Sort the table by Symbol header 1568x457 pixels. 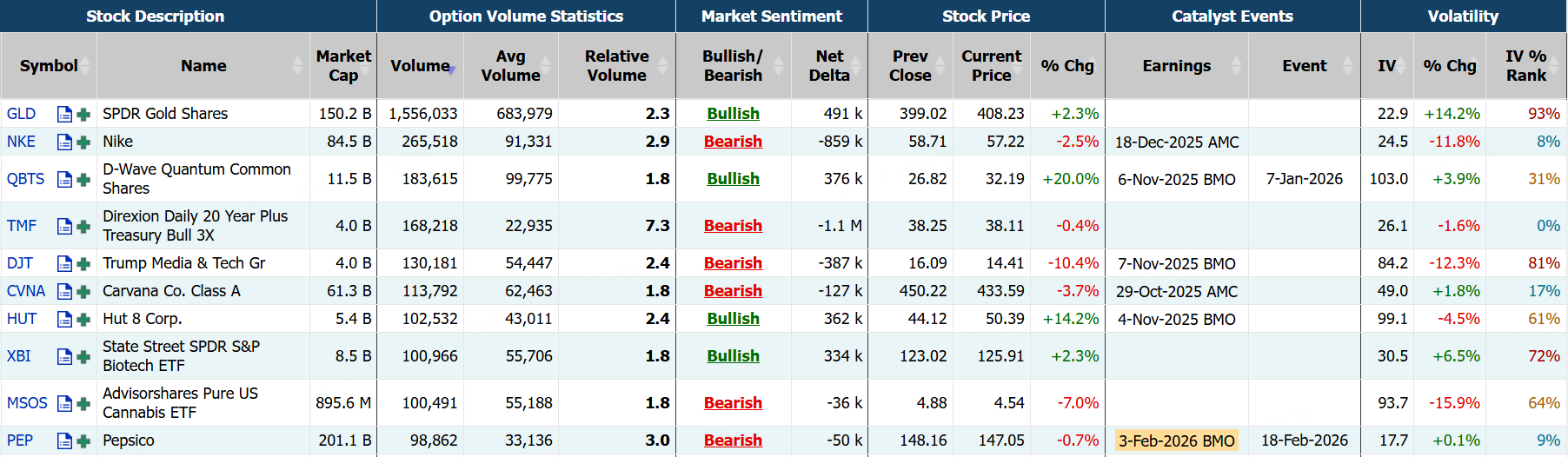49,66
